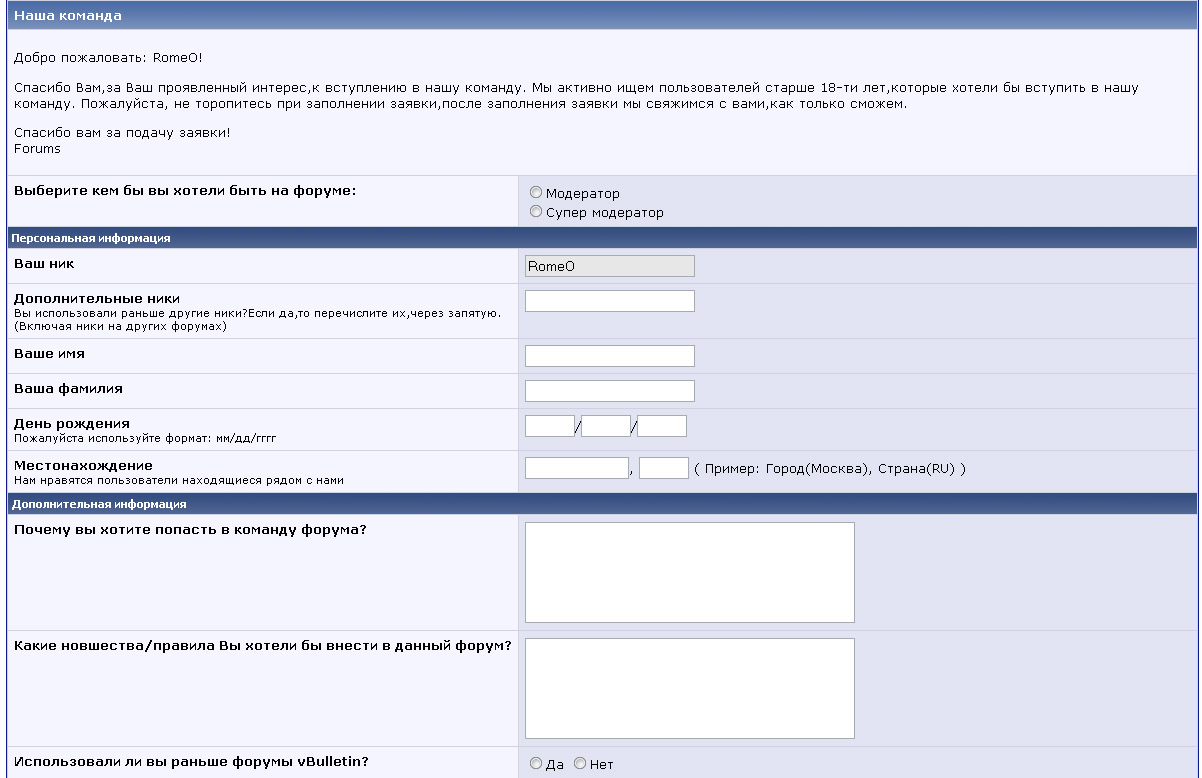
Task: Click the 'Использовали ли вы раньше форумы vBulletin?' label
Action: (191, 761)
